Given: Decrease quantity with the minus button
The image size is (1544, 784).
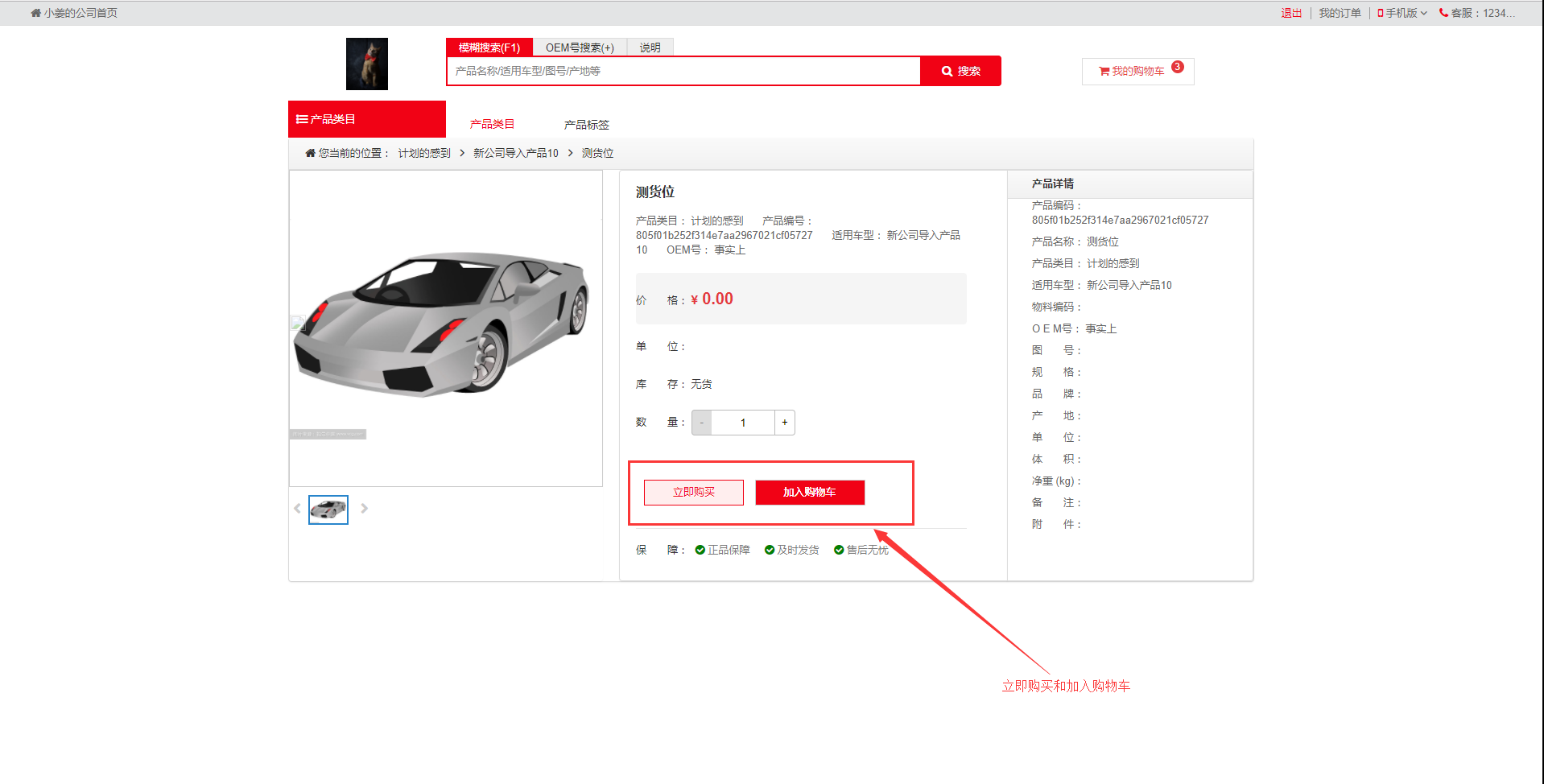Looking at the screenshot, I should click(702, 423).
